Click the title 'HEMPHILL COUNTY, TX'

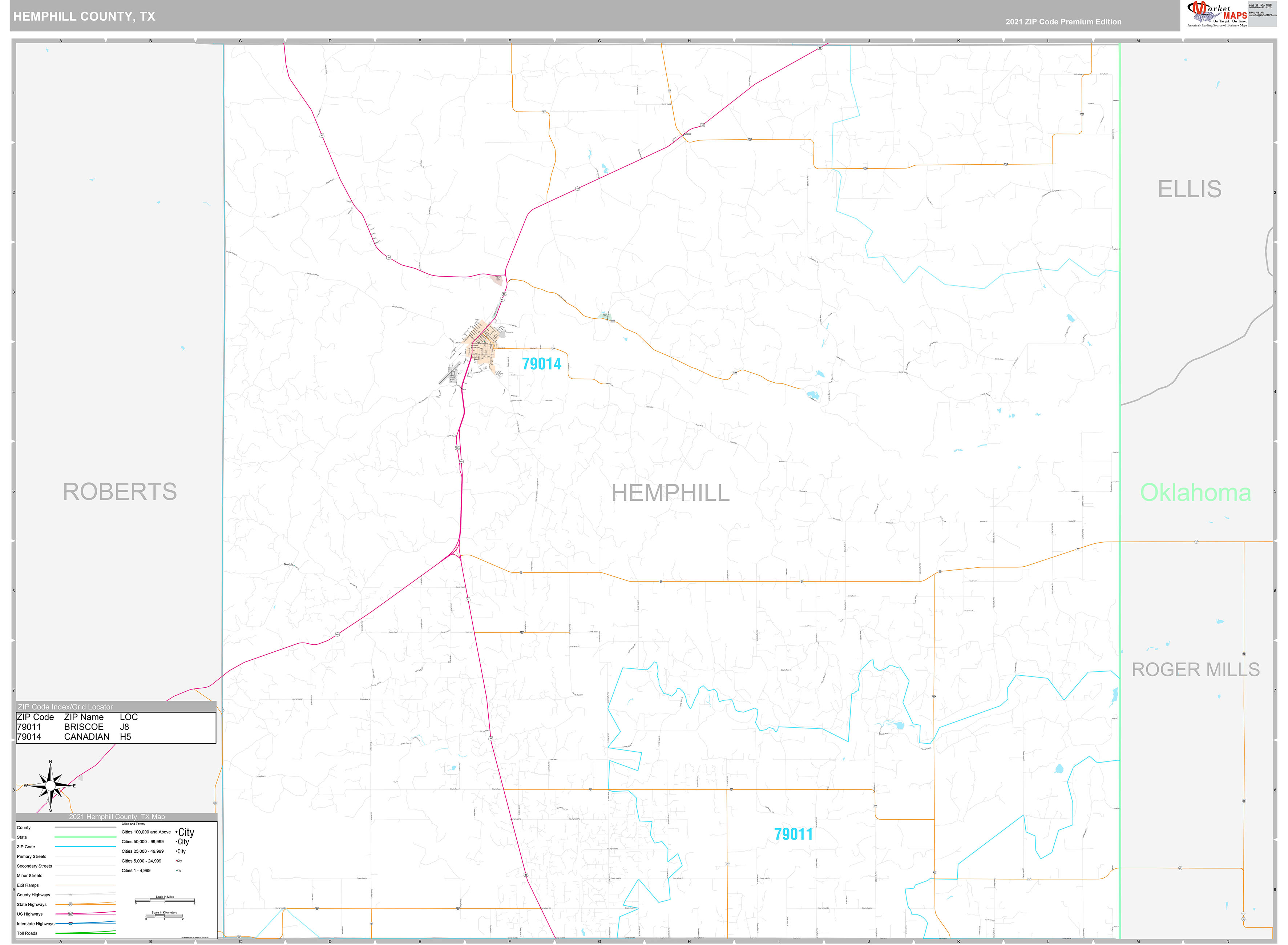click(x=84, y=16)
